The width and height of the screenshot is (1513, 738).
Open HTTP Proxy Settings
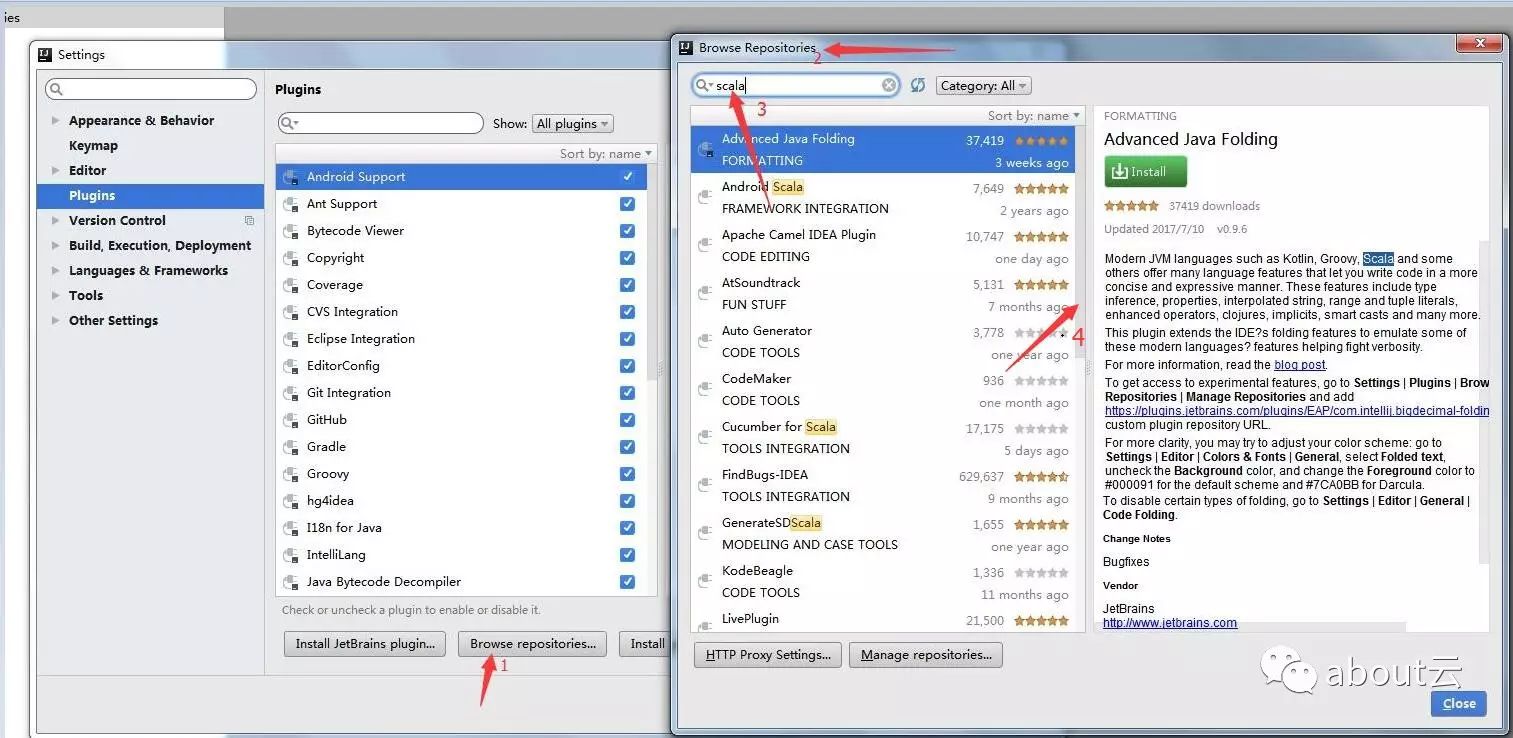[x=768, y=655]
